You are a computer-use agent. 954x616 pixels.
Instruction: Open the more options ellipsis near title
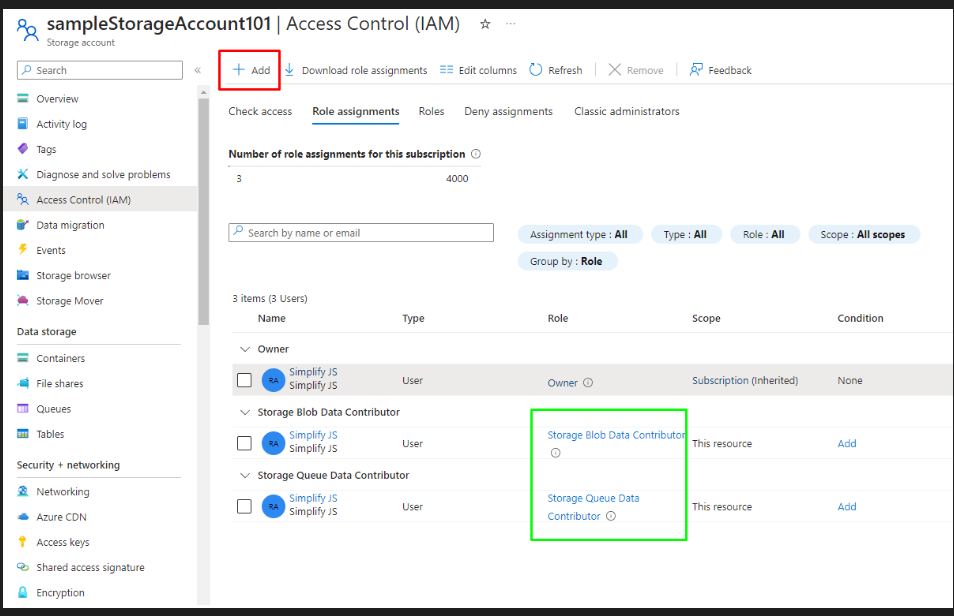(x=510, y=24)
